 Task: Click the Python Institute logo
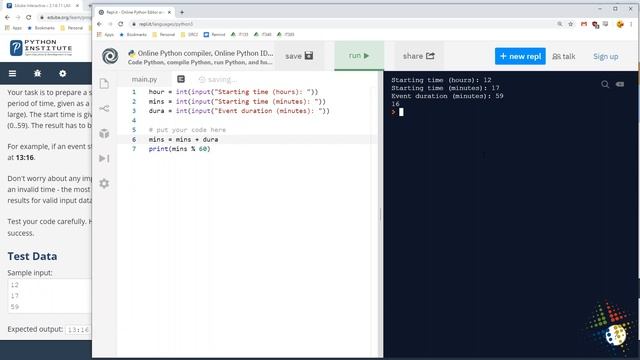[41, 48]
